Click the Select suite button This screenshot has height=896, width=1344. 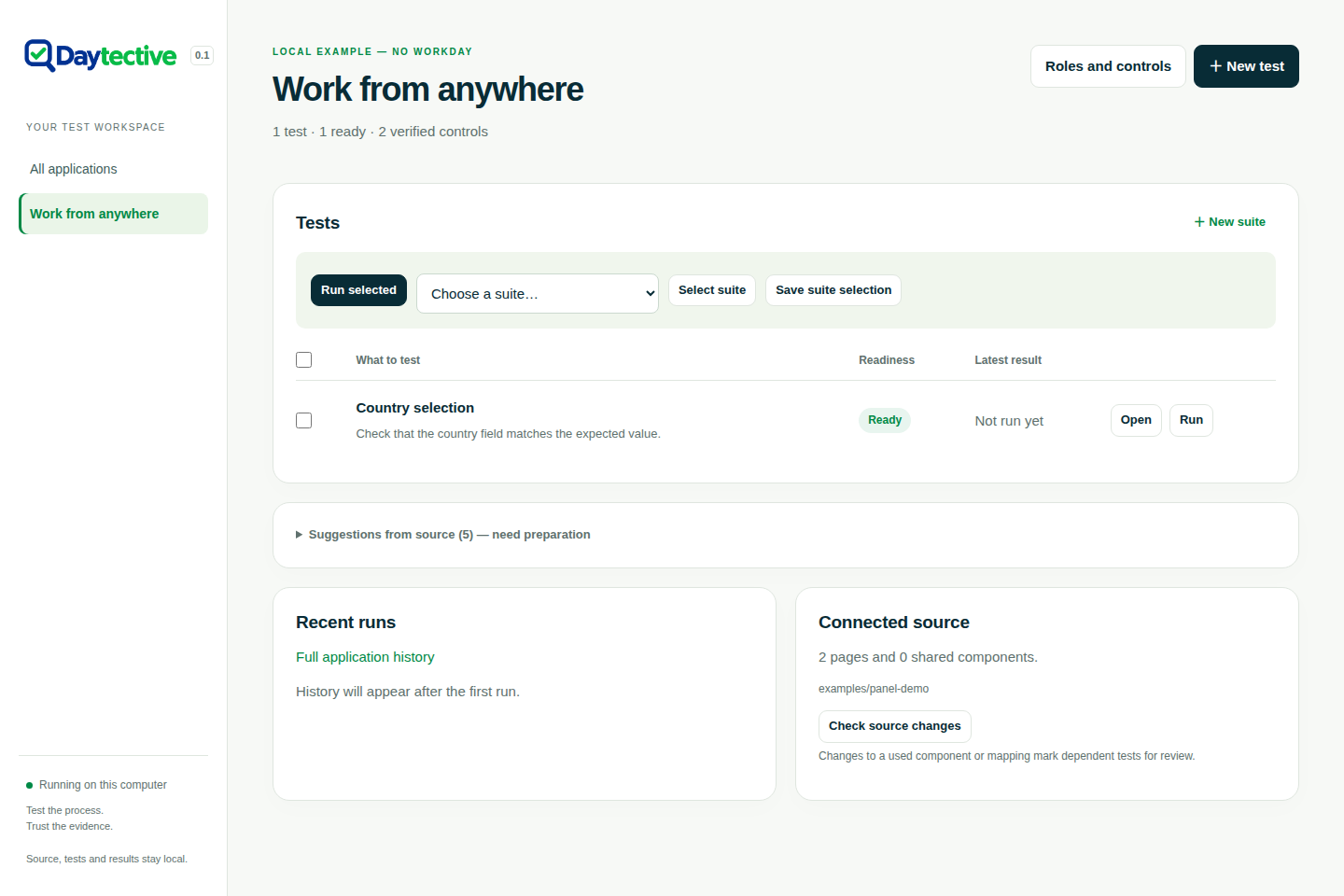coord(712,290)
